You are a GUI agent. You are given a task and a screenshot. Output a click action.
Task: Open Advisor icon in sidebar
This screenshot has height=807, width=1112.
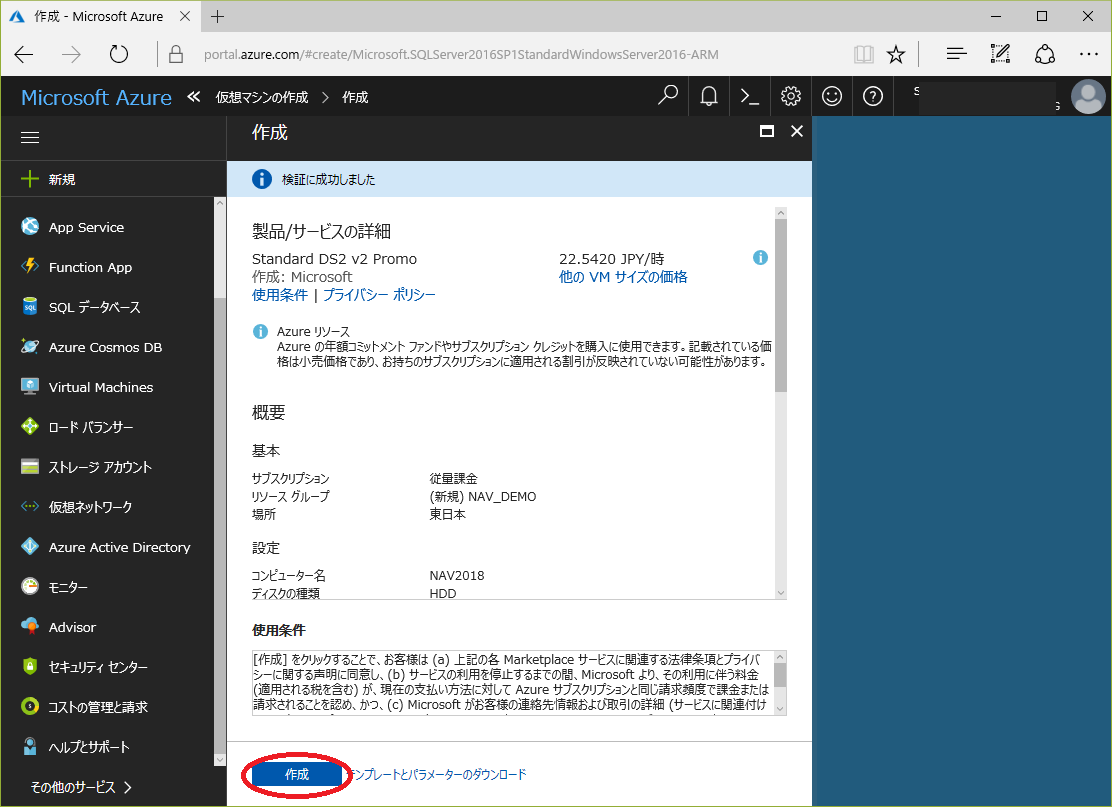30,626
